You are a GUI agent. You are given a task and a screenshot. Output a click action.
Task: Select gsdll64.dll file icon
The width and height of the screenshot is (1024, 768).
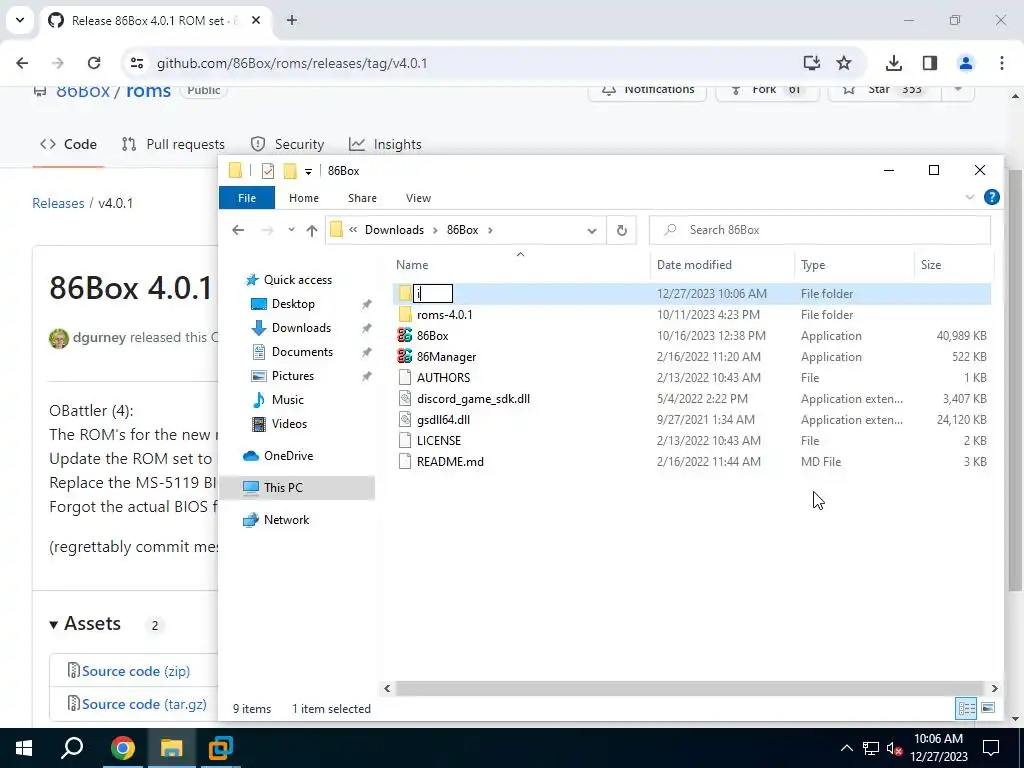[405, 419]
